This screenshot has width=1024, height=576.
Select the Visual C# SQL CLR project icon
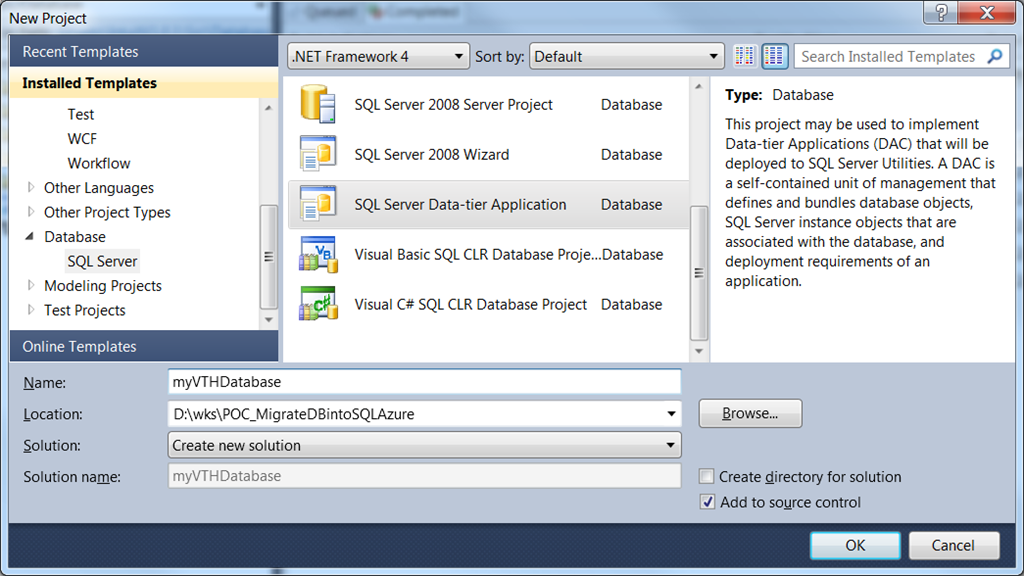pos(318,304)
